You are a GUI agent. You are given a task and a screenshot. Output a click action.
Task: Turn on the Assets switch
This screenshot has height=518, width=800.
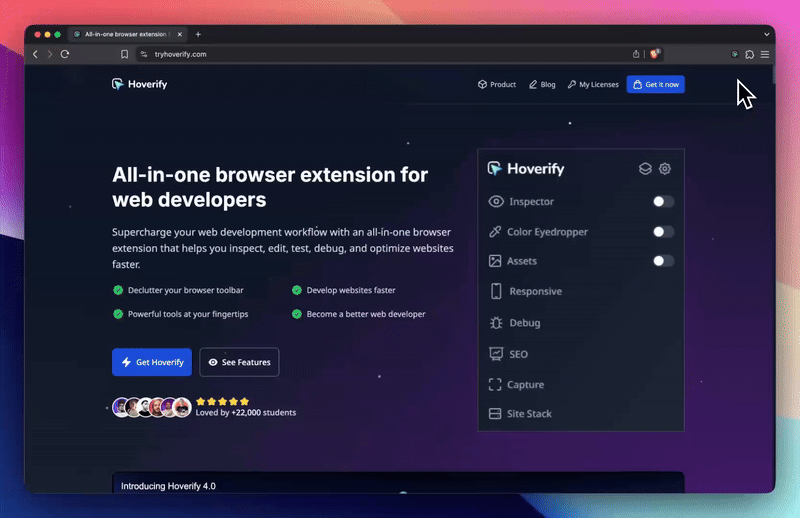(x=663, y=261)
